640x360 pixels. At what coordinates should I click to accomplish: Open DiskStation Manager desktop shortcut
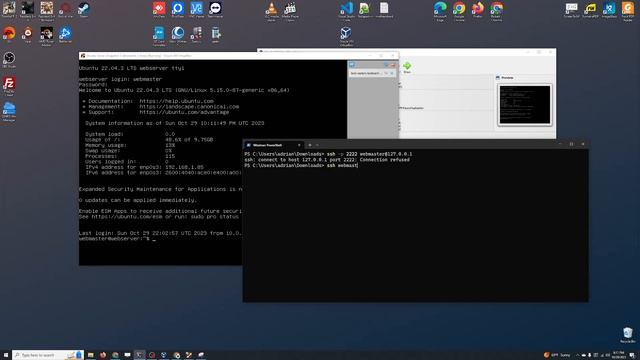click(9, 111)
